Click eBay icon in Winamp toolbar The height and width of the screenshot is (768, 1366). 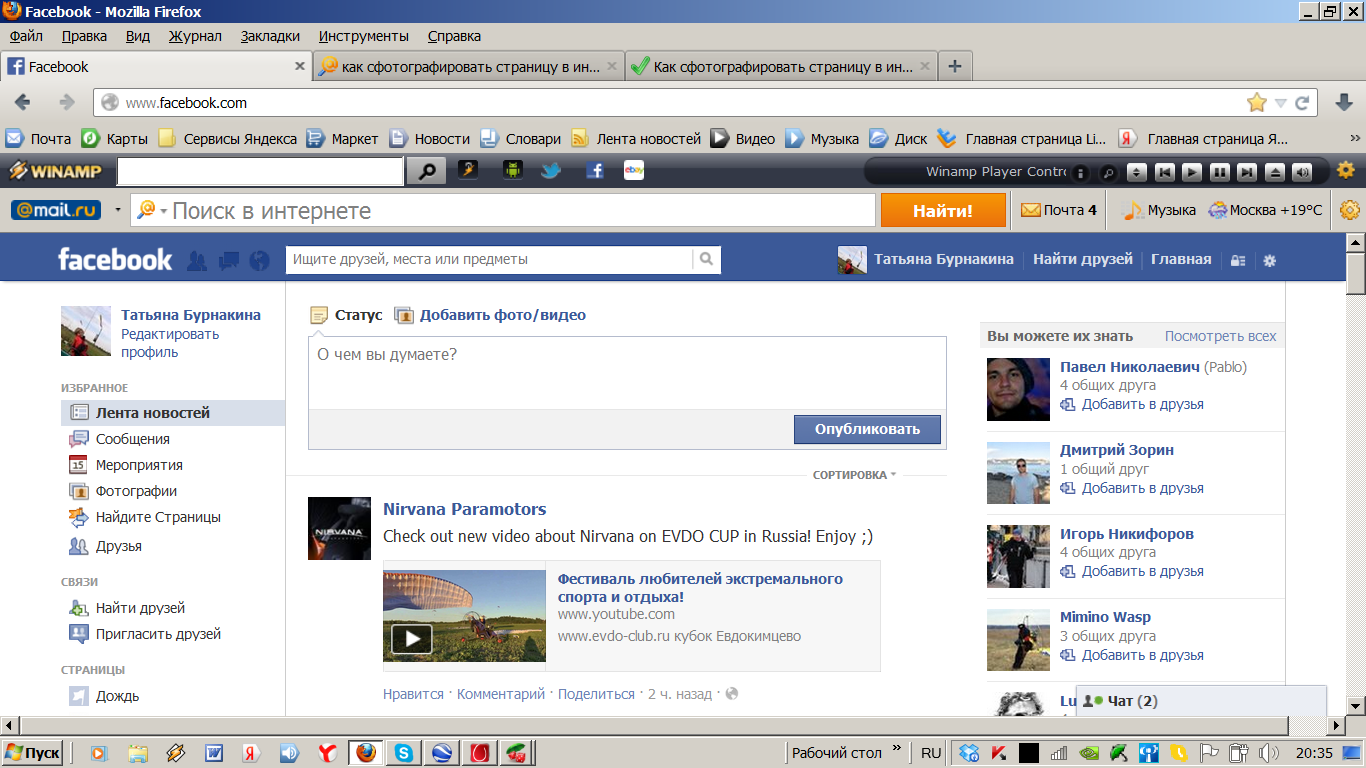[x=633, y=170]
